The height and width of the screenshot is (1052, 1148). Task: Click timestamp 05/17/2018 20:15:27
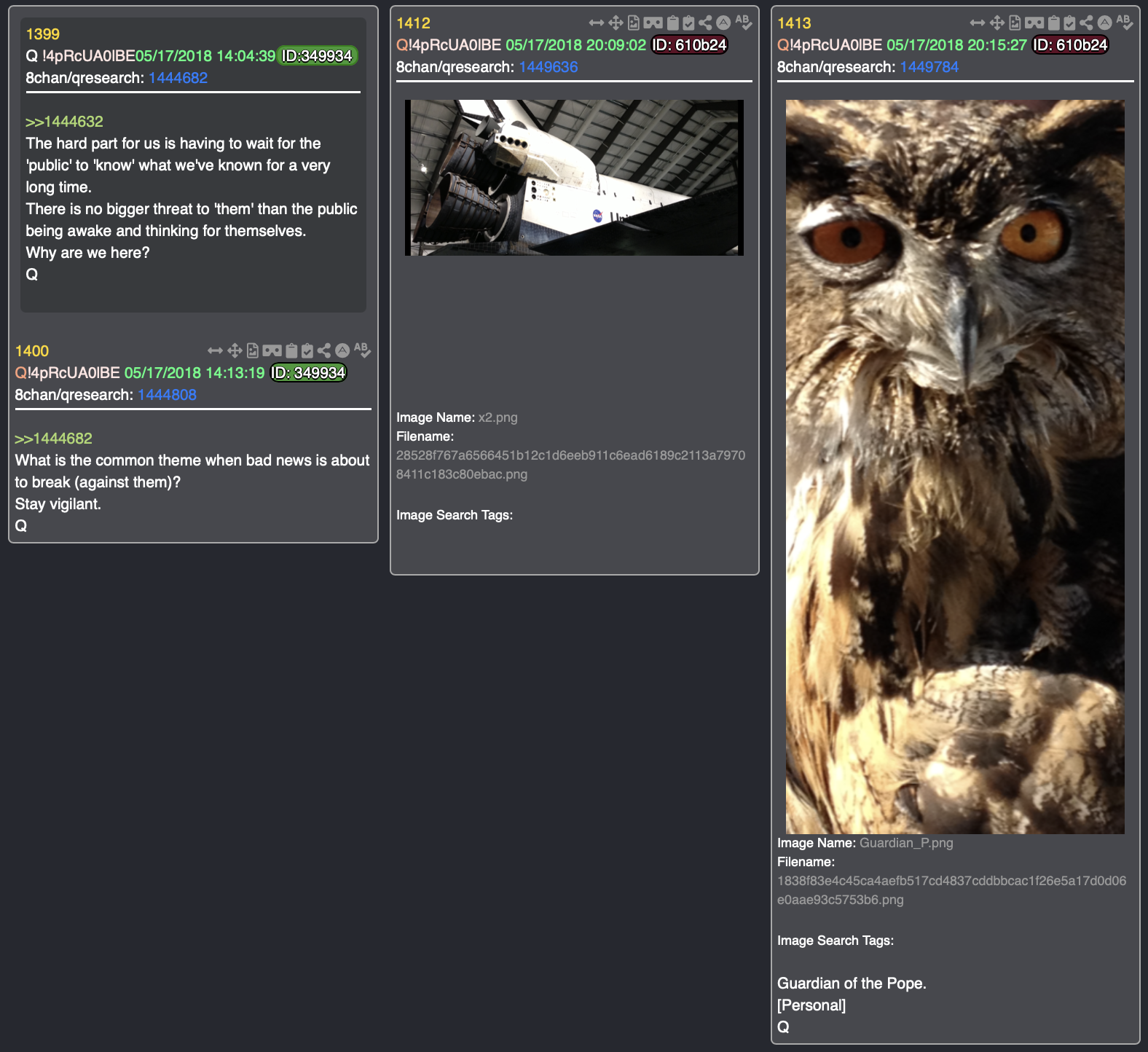coord(957,45)
